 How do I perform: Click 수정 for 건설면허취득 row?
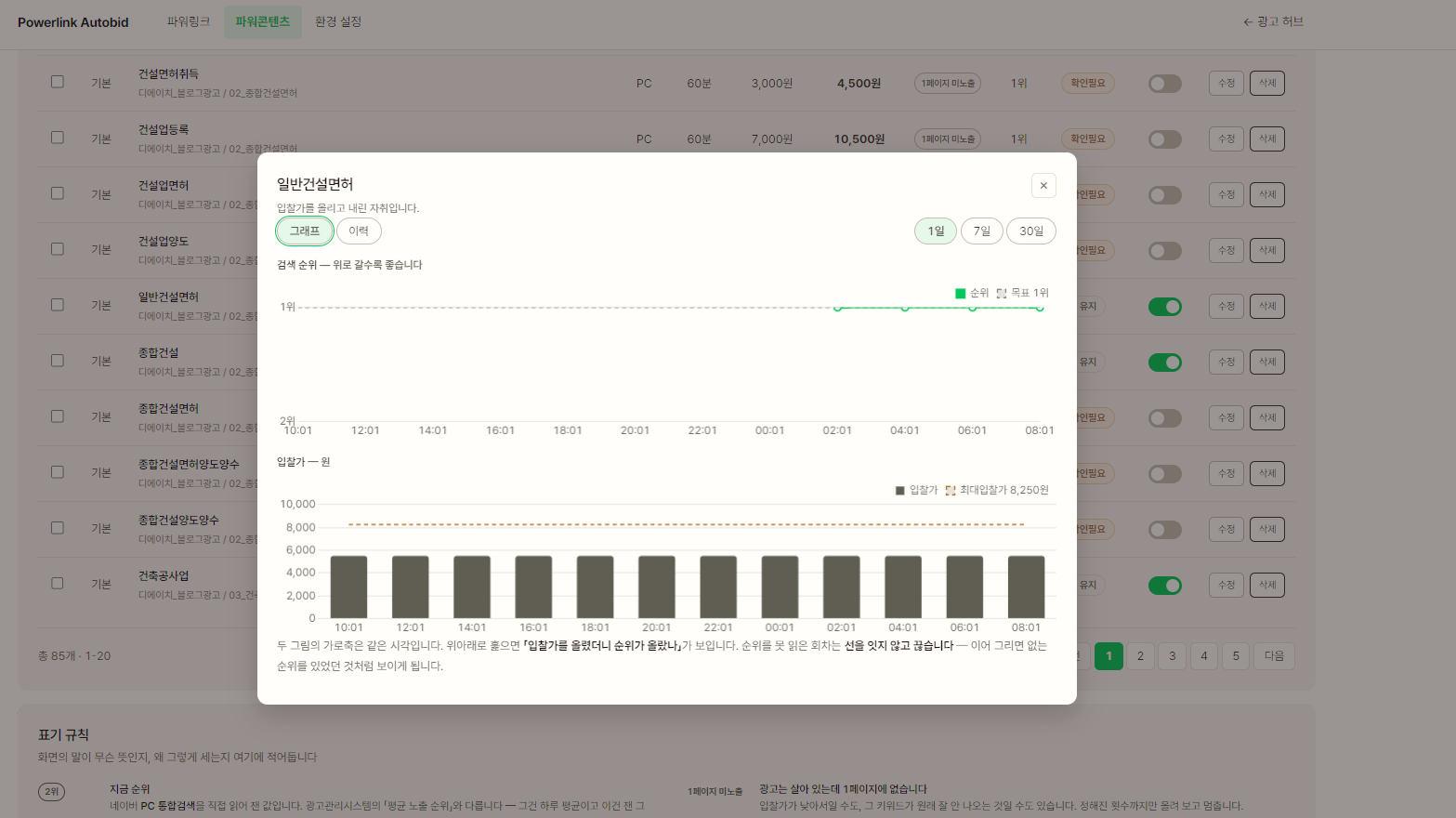(x=1226, y=83)
